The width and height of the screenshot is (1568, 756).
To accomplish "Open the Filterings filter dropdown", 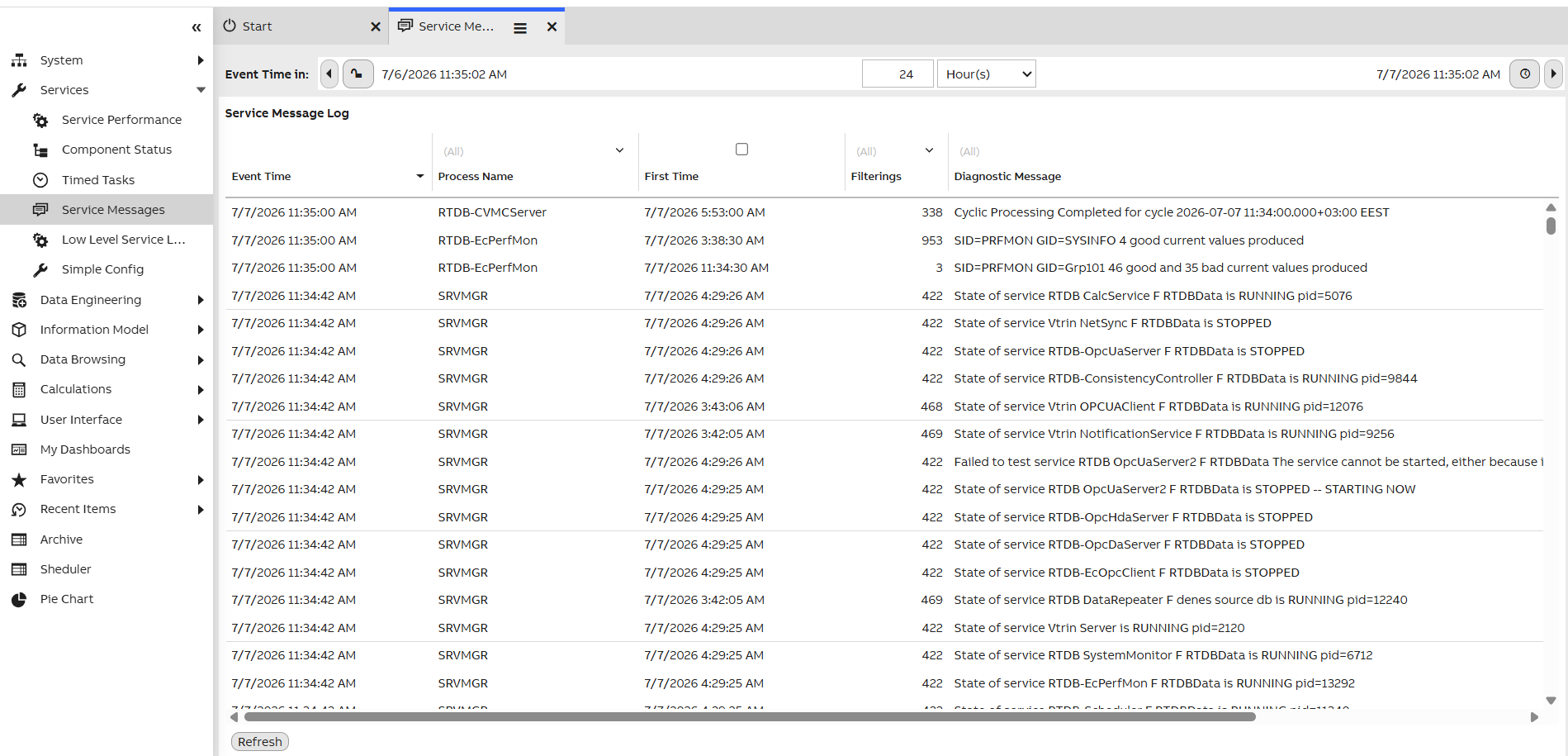I will coord(929,150).
